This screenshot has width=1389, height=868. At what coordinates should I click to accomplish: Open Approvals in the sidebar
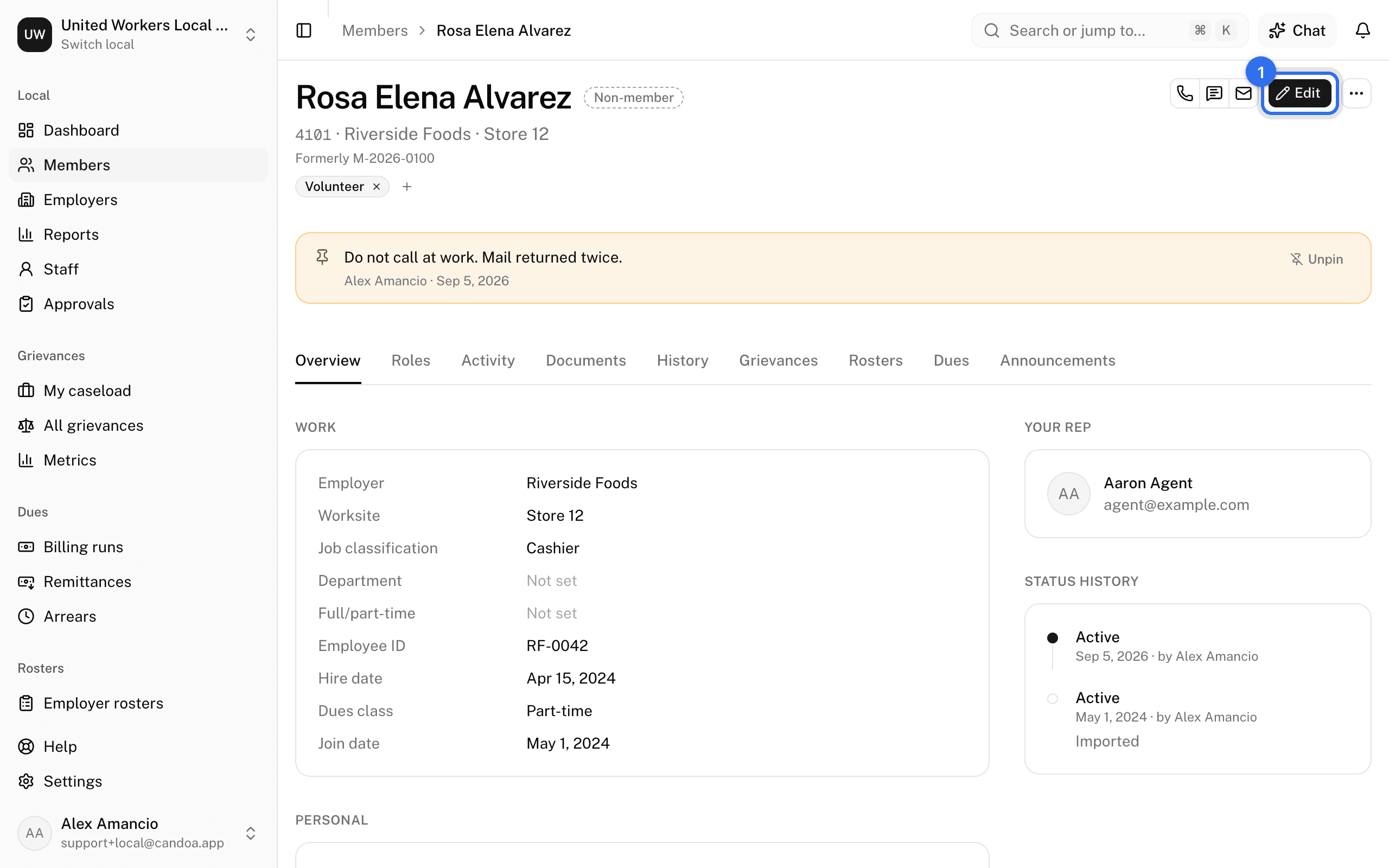pos(138,304)
